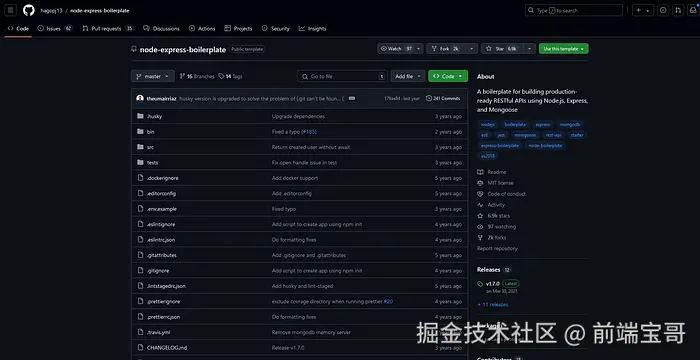Click the Report repository link

(x=497, y=248)
